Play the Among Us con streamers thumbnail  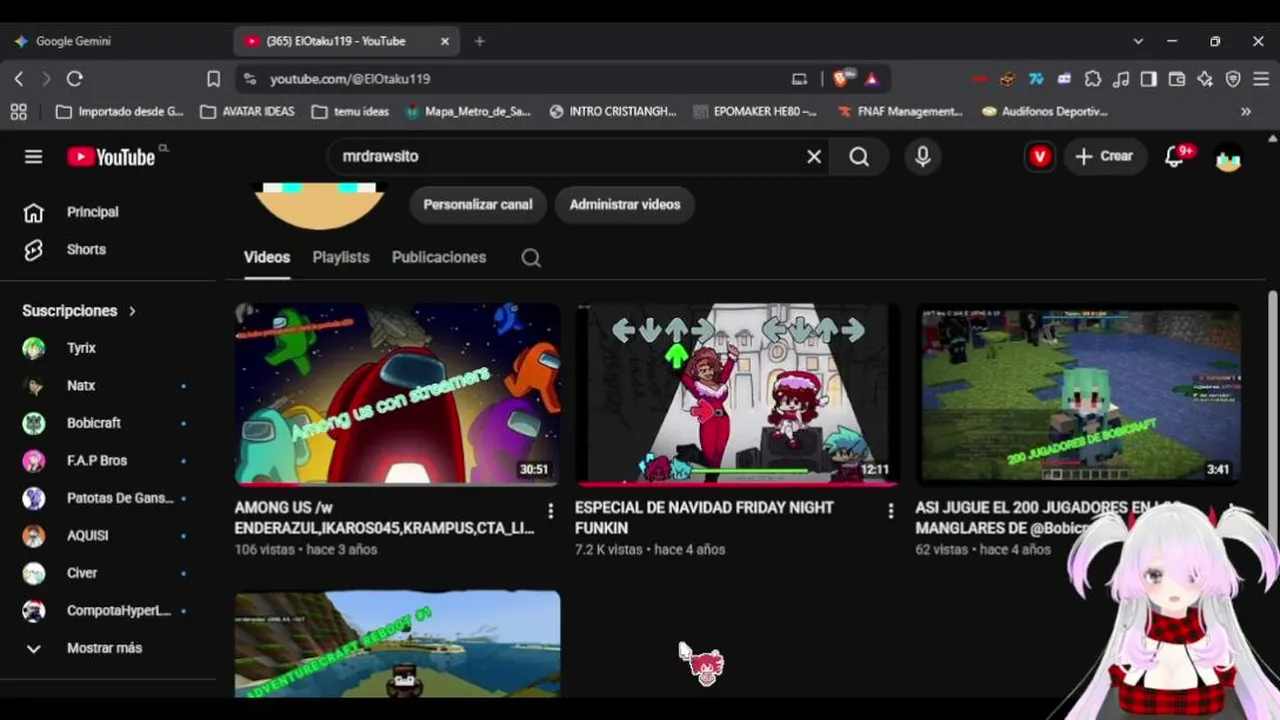point(398,394)
